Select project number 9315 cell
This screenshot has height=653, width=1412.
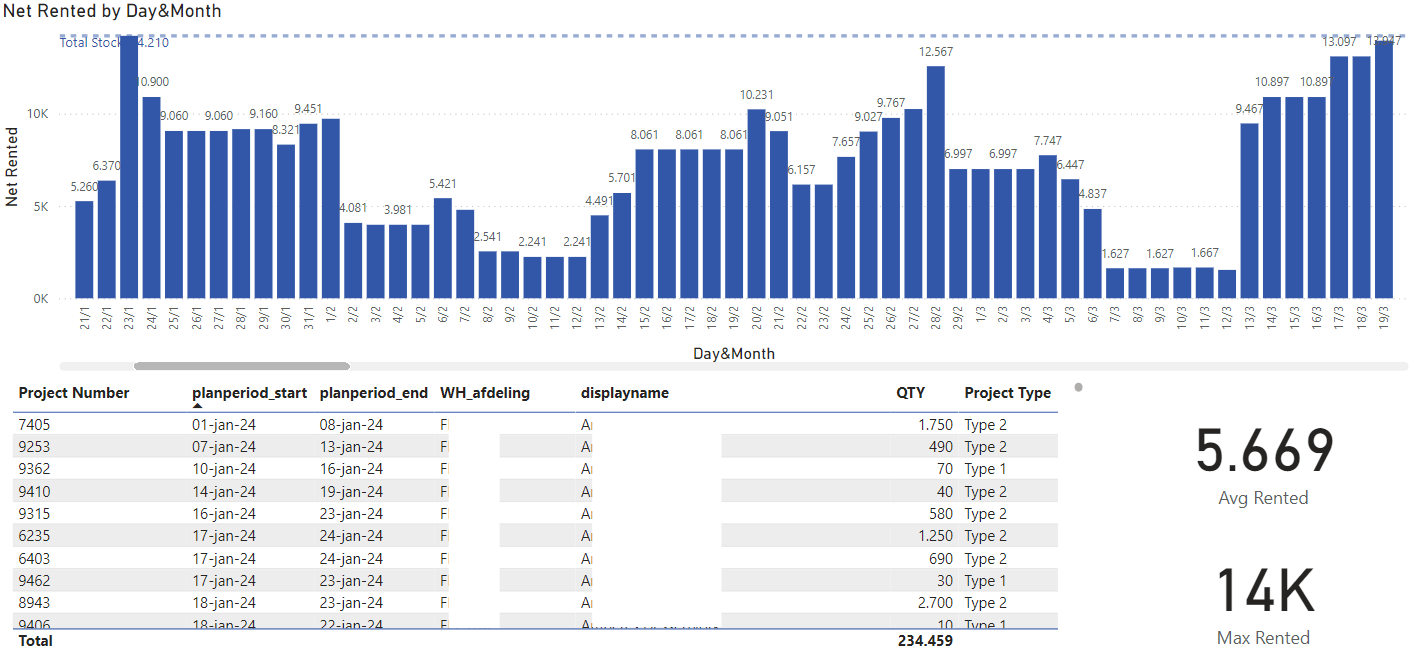[x=33, y=514]
